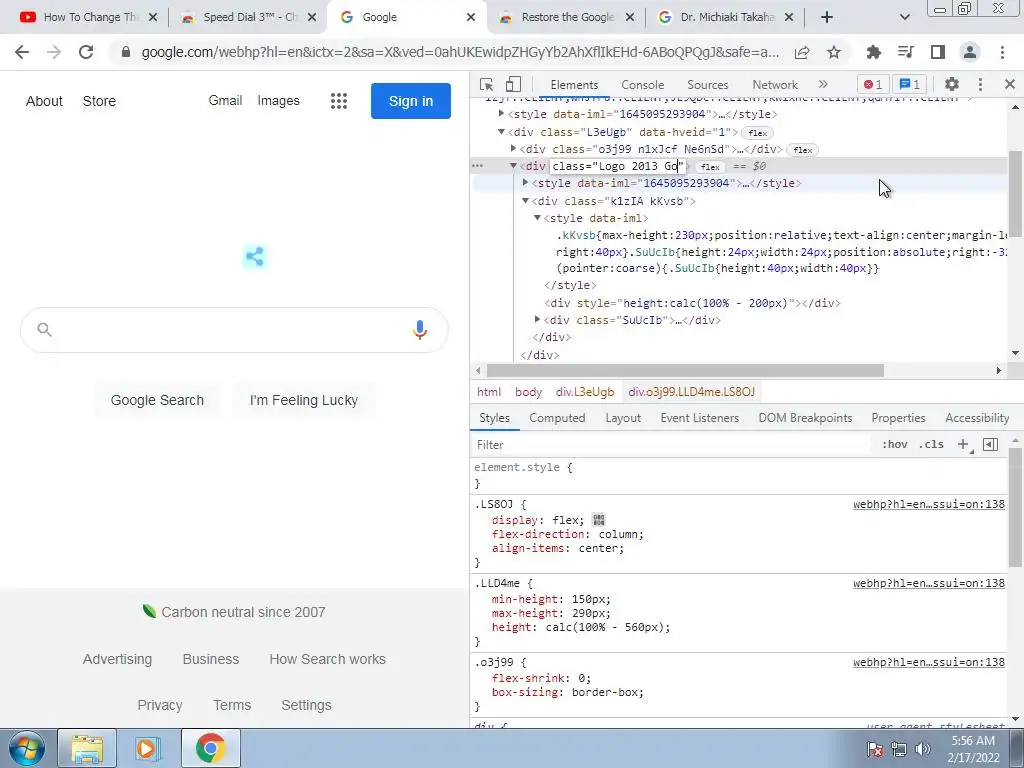Switch to the Network tab
1024x768 pixels.
click(x=775, y=84)
